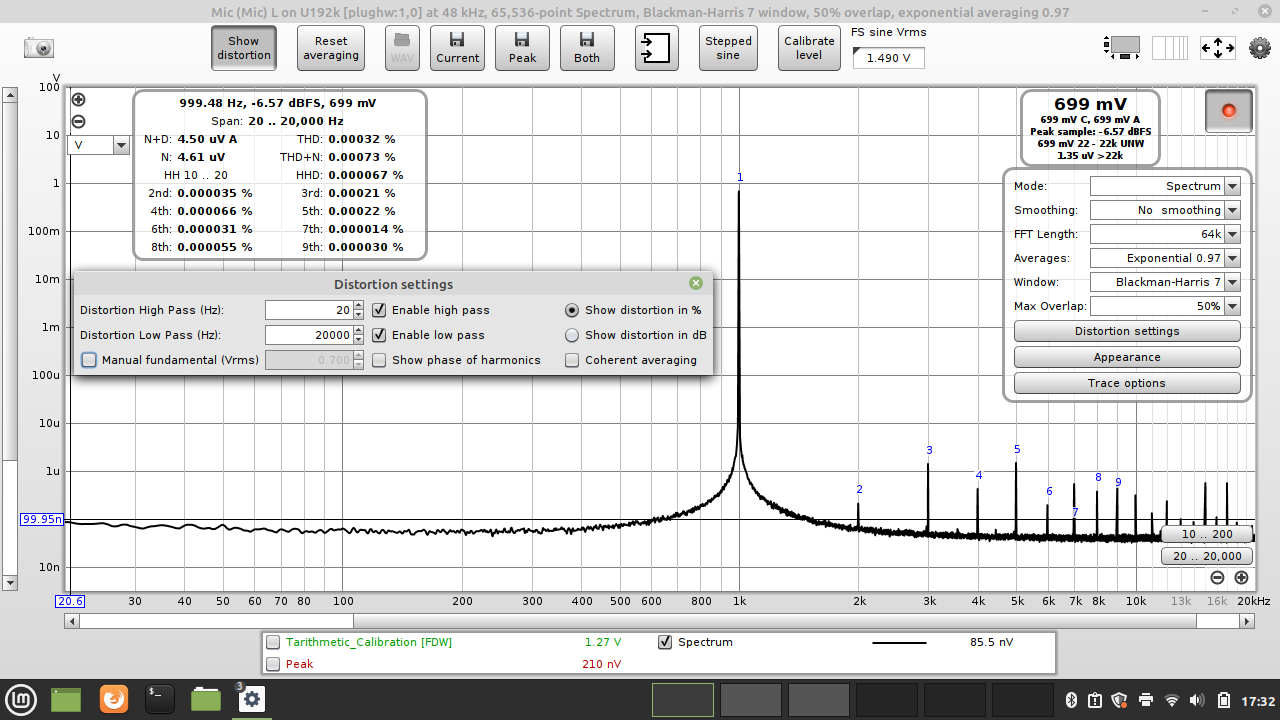The width and height of the screenshot is (1280, 720).
Task: Toggle Enable high pass checkbox
Action: click(379, 310)
